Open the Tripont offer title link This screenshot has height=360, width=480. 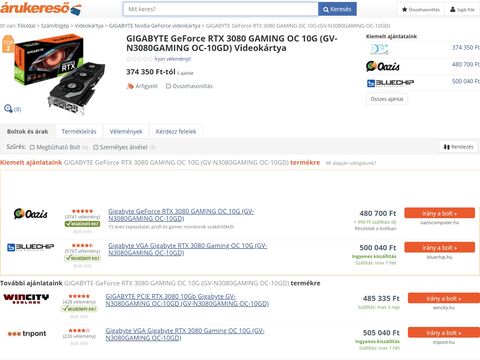pos(185,334)
